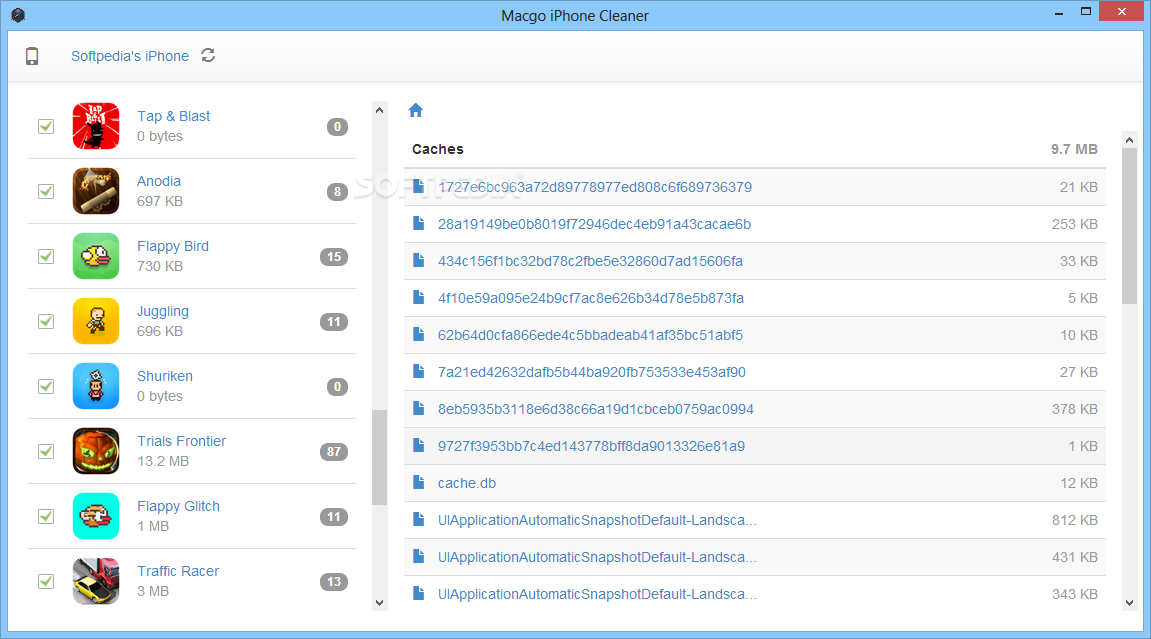Click the file list scrollbar thumb
Screen dimensions: 1151x639
[1130, 226]
